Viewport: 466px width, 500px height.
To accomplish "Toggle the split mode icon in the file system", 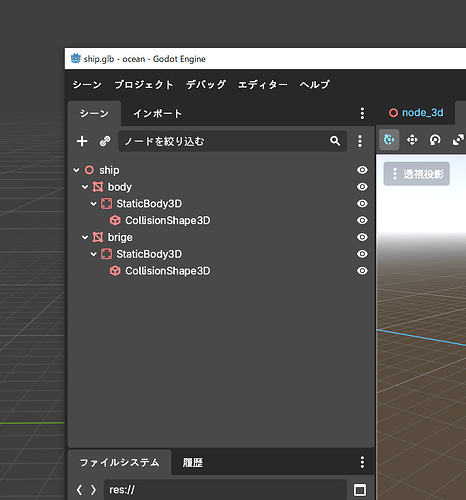I will 360,490.
